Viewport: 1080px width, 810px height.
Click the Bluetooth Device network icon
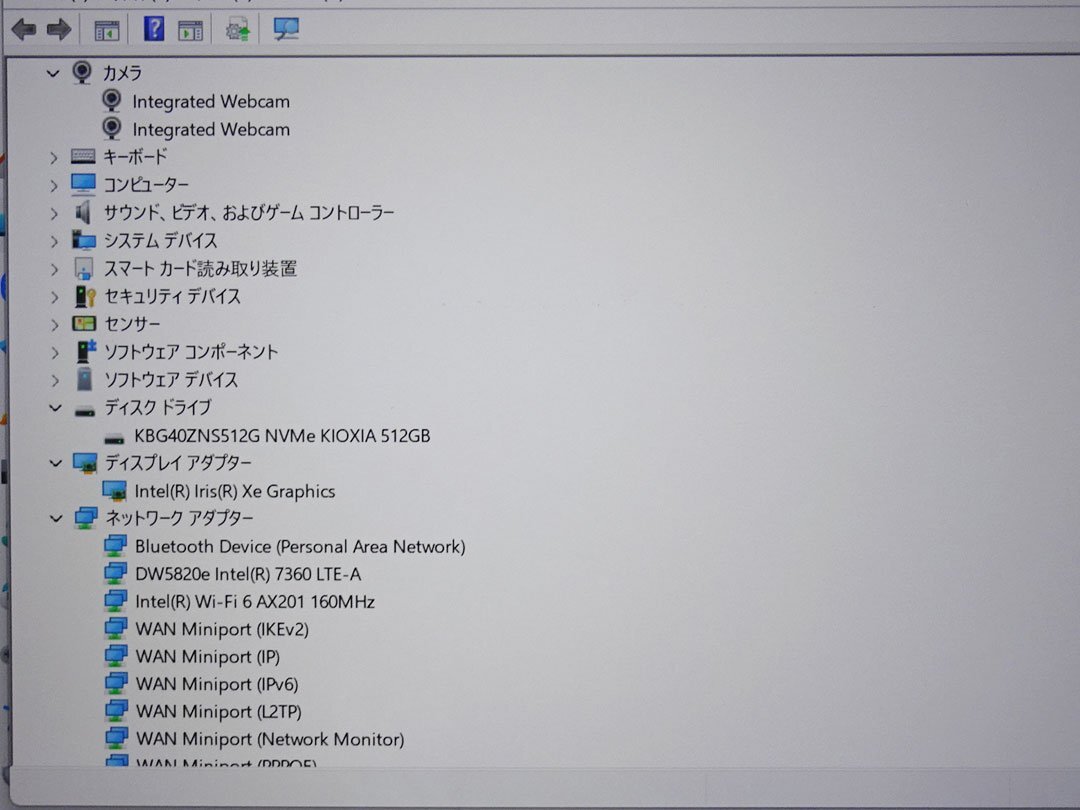[x=116, y=546]
